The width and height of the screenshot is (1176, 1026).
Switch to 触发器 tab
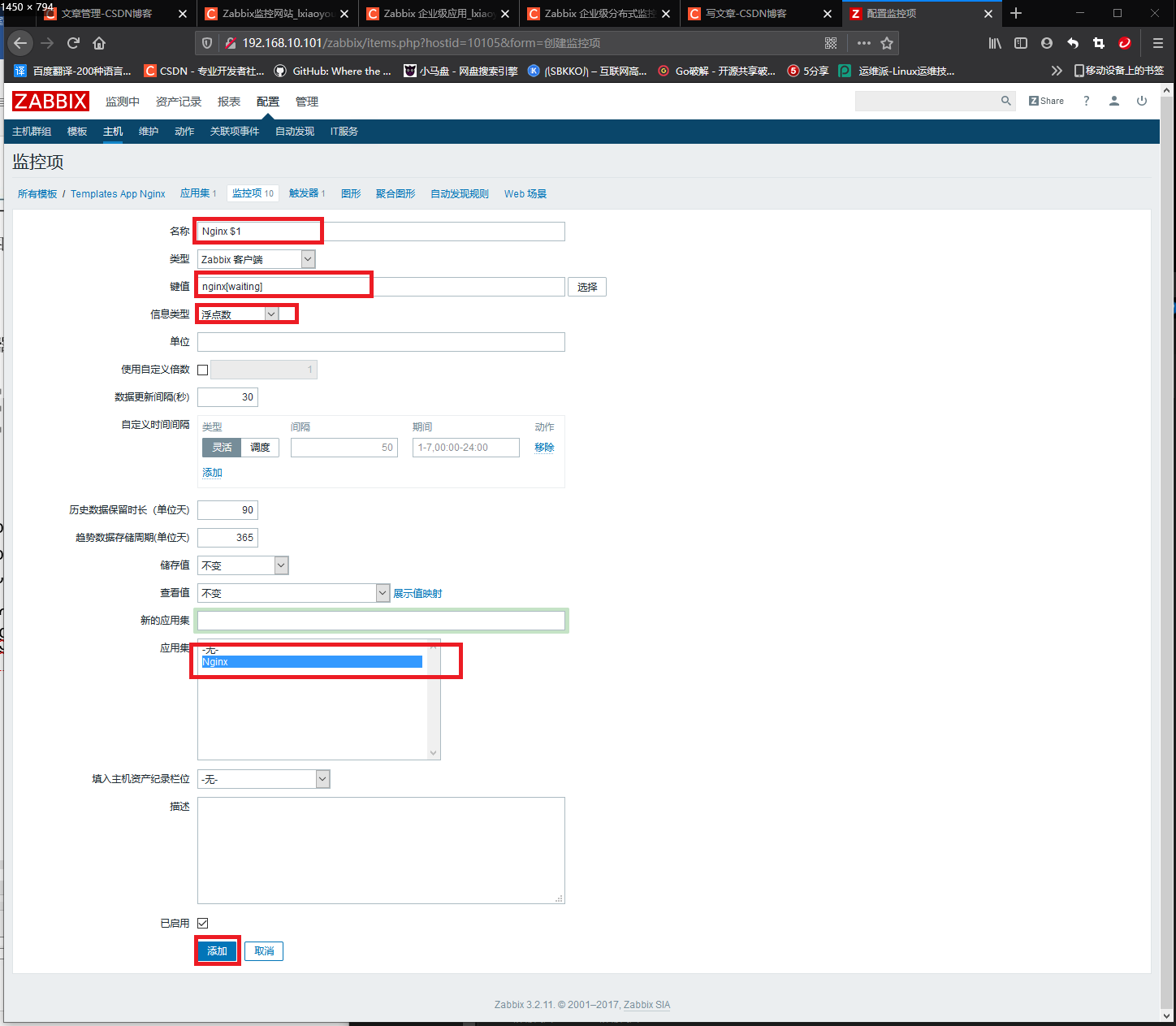(307, 193)
